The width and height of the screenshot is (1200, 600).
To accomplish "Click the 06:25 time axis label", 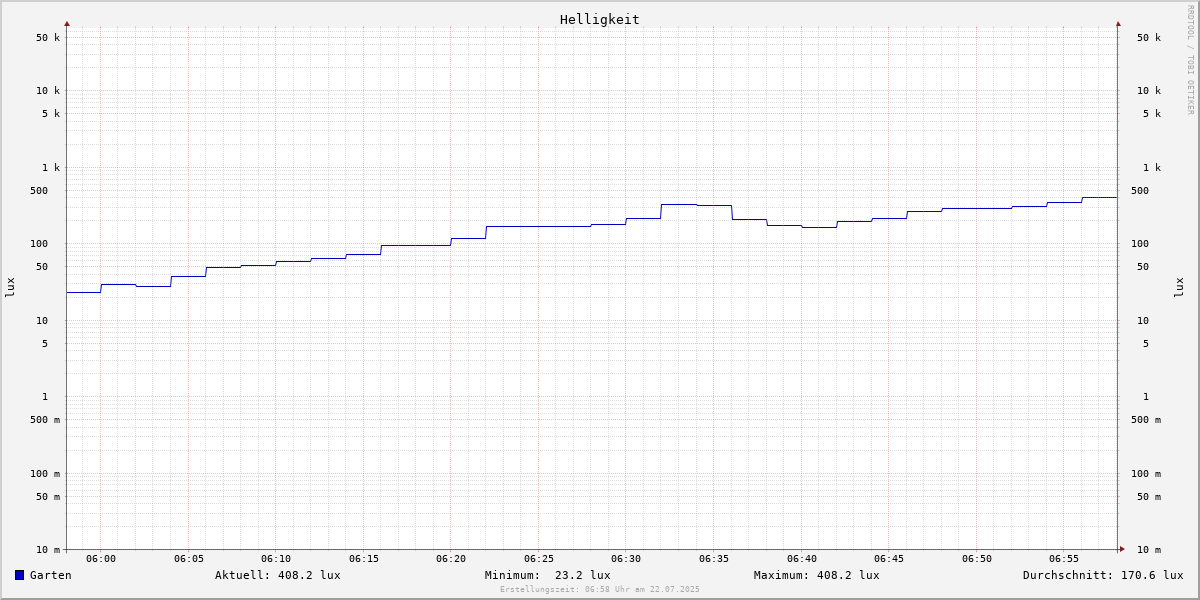I will pos(539,559).
